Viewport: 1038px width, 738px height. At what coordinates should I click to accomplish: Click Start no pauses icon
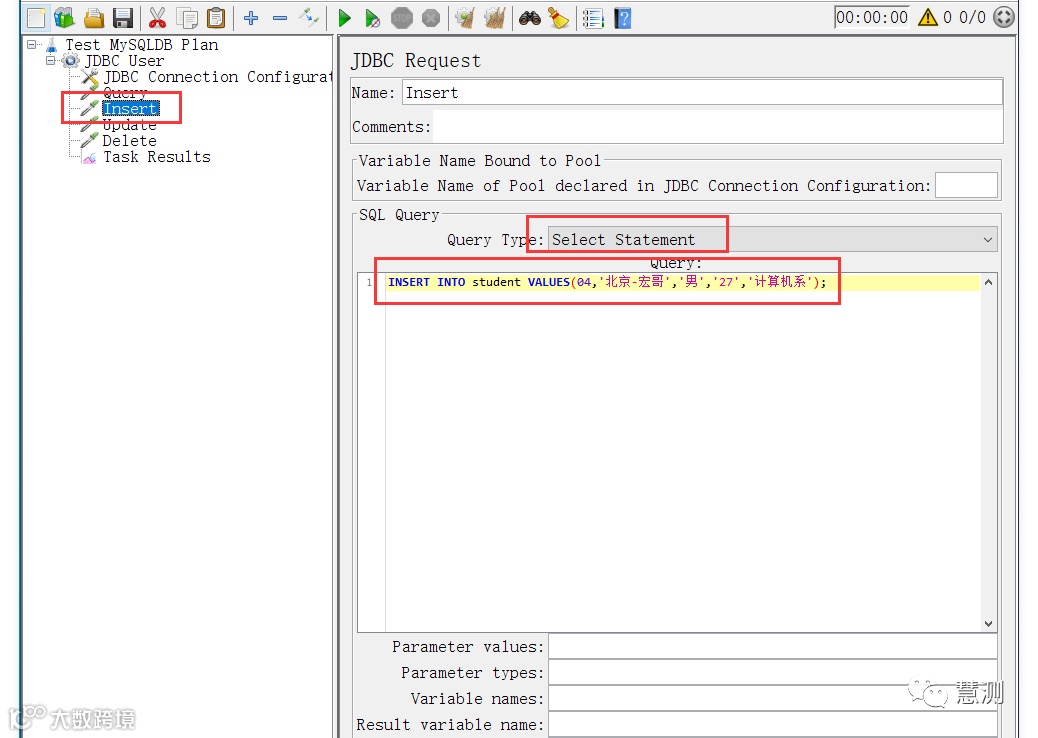click(x=373, y=18)
